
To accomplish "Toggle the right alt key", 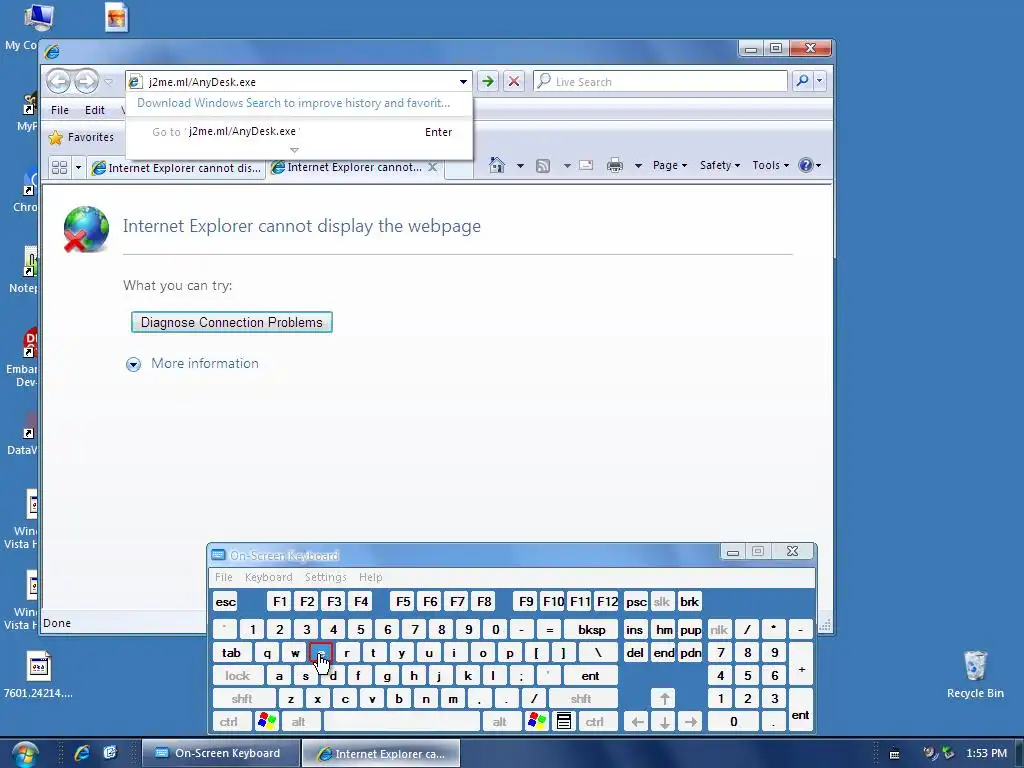I will 500,722.
